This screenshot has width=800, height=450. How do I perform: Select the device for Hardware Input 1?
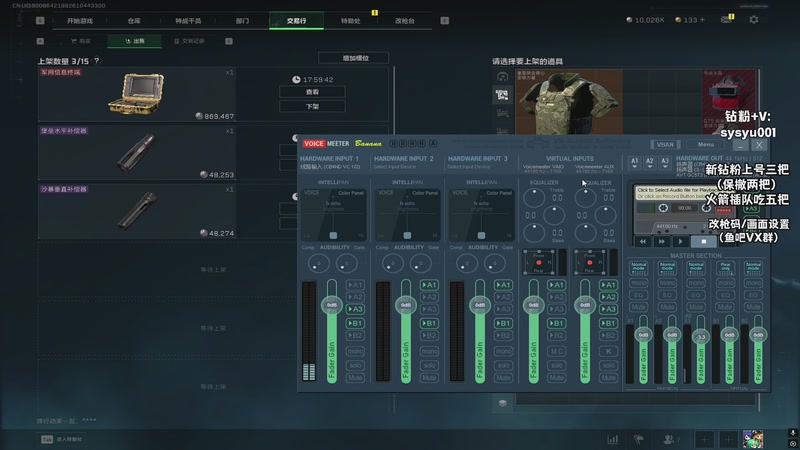(330, 167)
